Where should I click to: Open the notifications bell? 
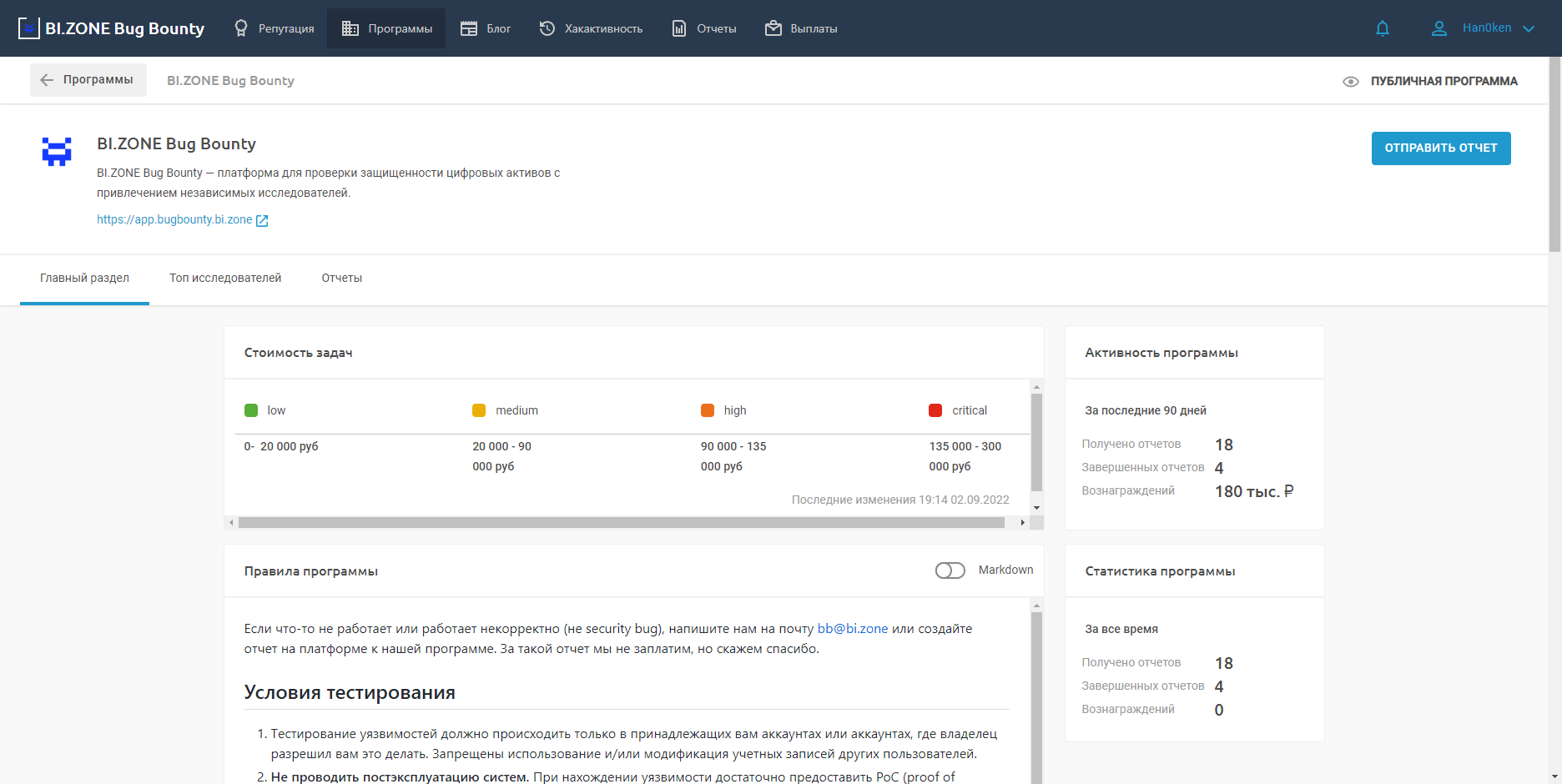[x=1383, y=28]
